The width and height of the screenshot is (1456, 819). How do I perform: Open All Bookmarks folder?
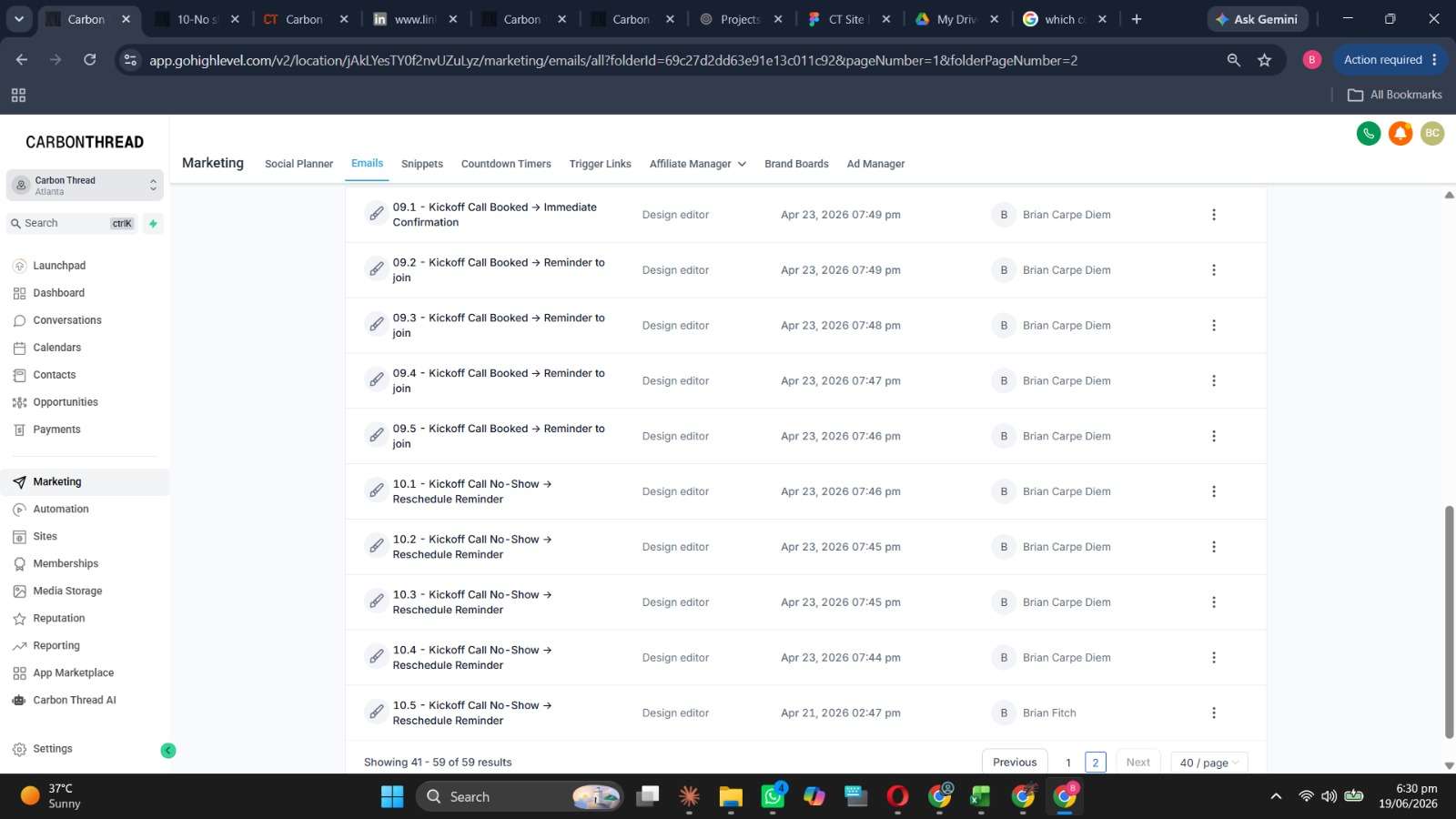1395,95
